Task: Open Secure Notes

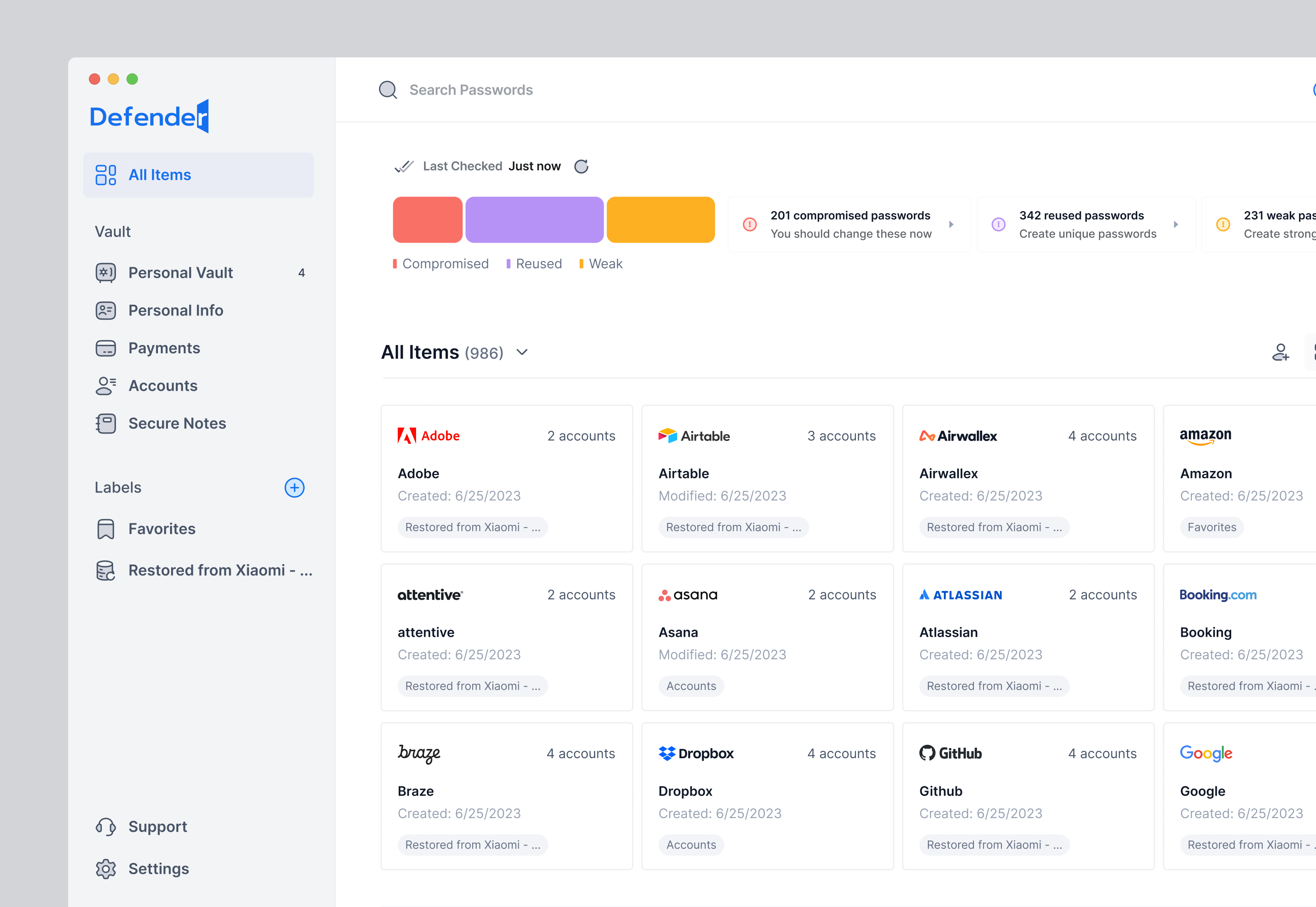Action: pos(177,423)
